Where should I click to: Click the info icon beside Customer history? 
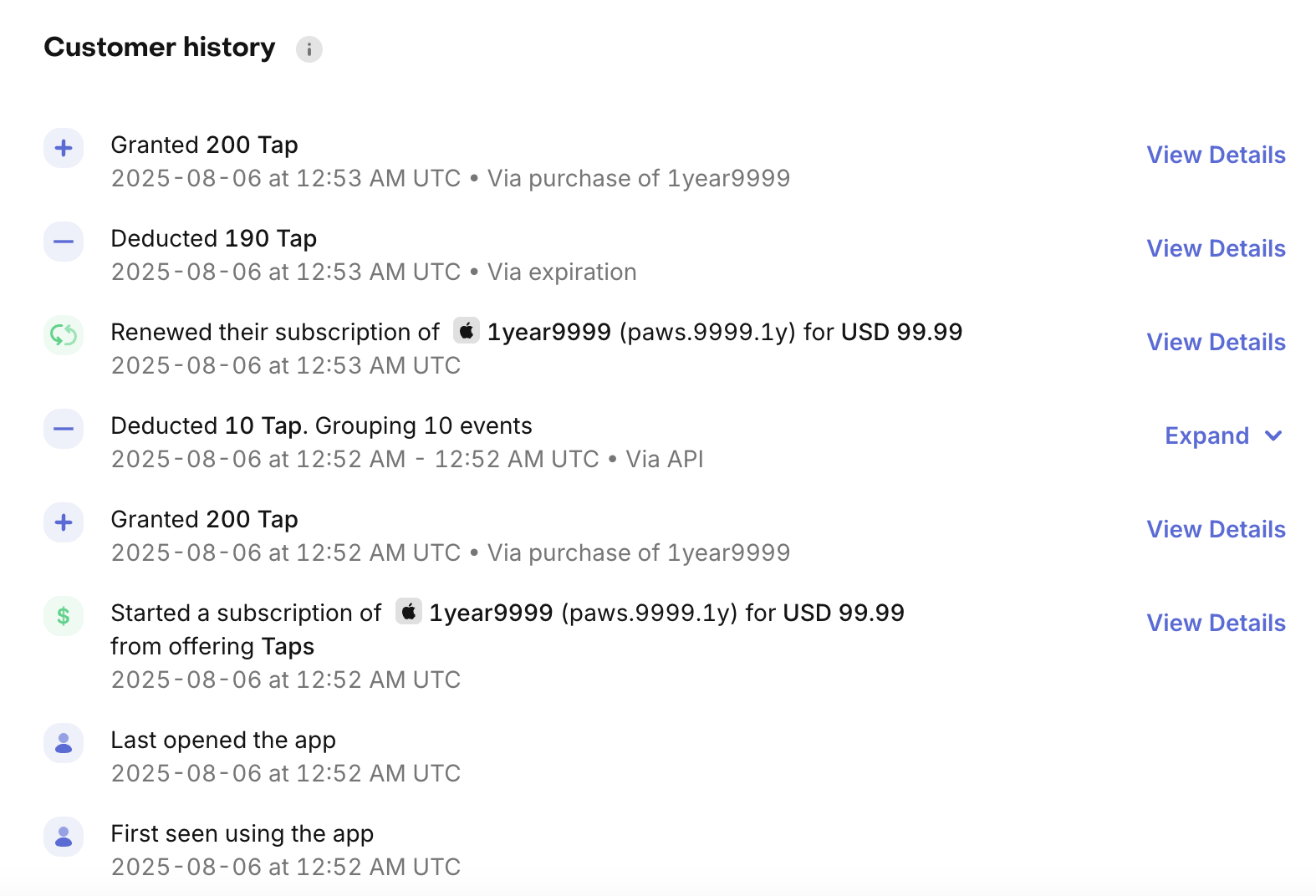309,49
